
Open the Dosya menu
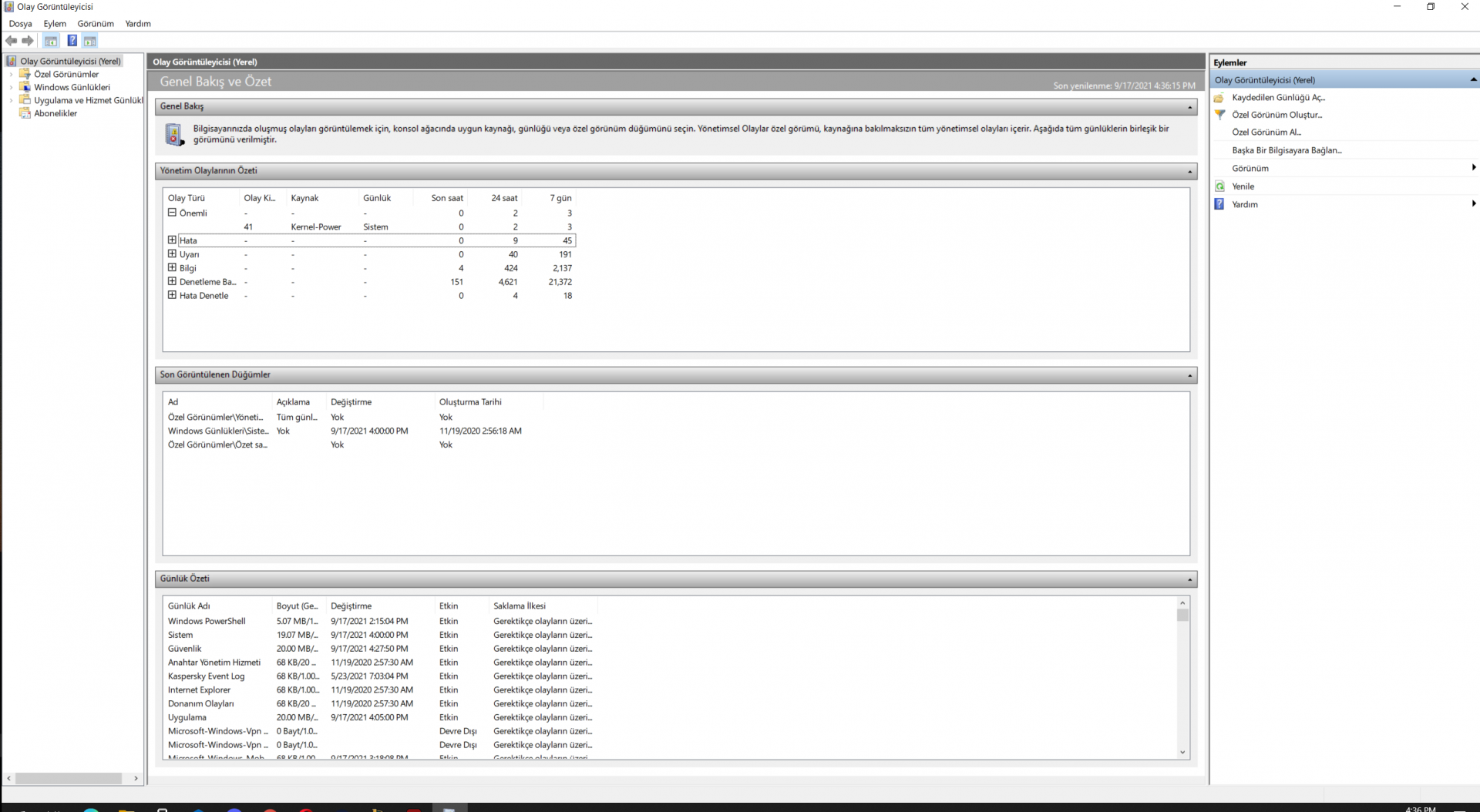coord(21,24)
